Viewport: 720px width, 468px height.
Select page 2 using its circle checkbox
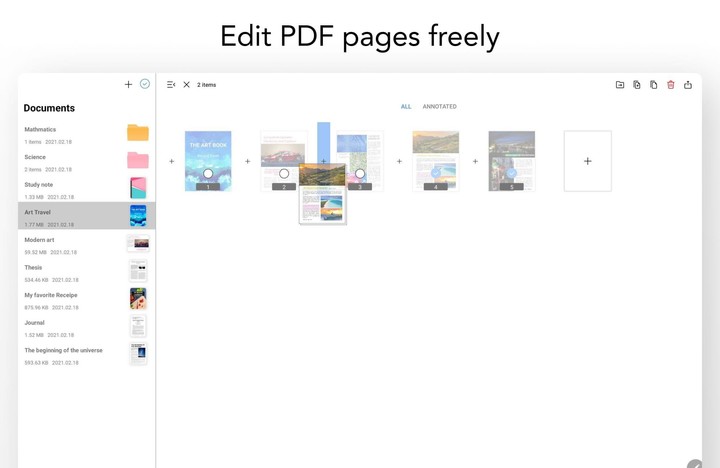pos(284,174)
